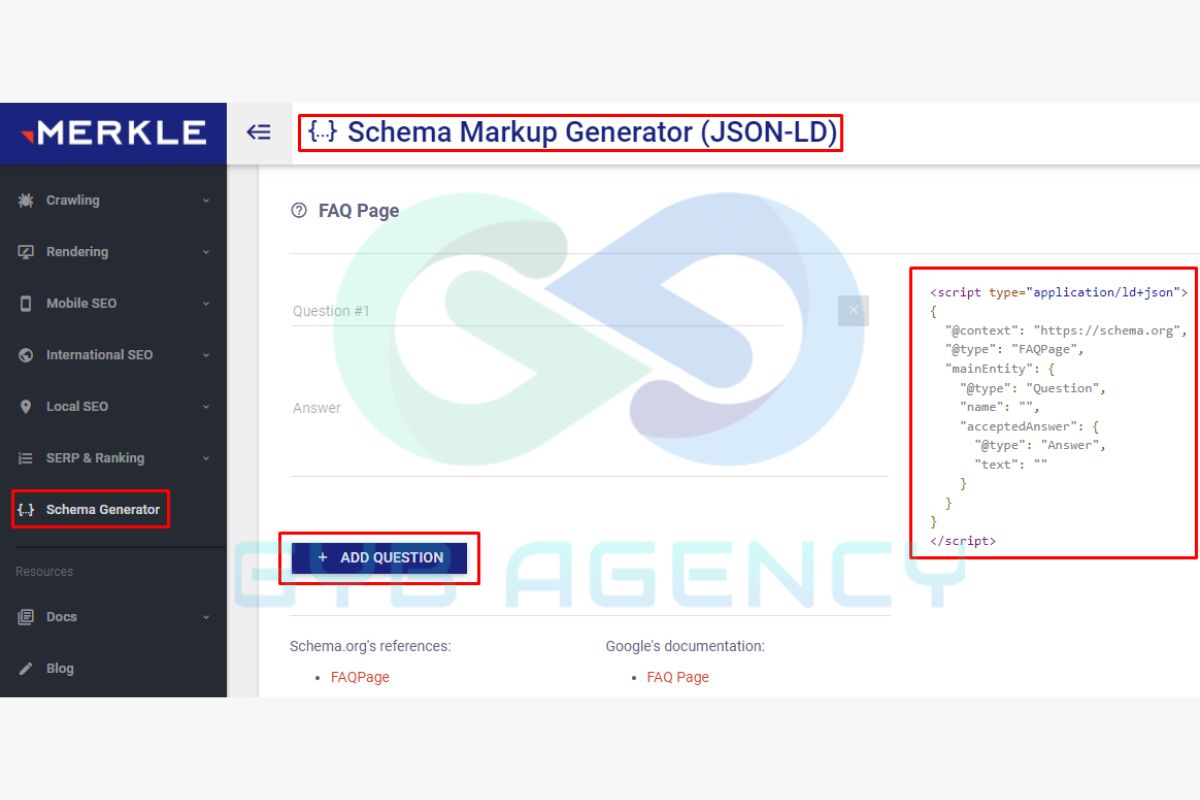1200x800 pixels.
Task: Click the ADD QUESTION button
Action: (379, 558)
